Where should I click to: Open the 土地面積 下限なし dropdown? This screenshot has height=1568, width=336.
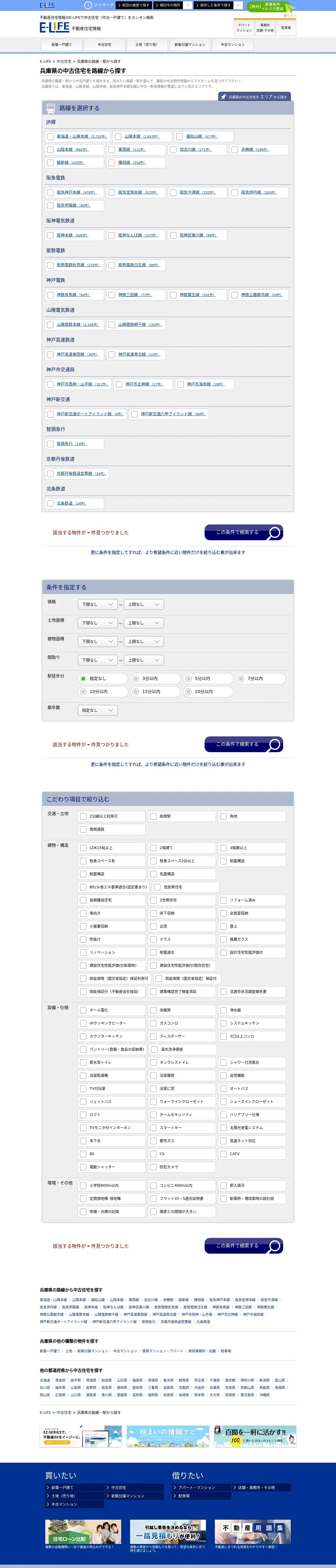98,623
